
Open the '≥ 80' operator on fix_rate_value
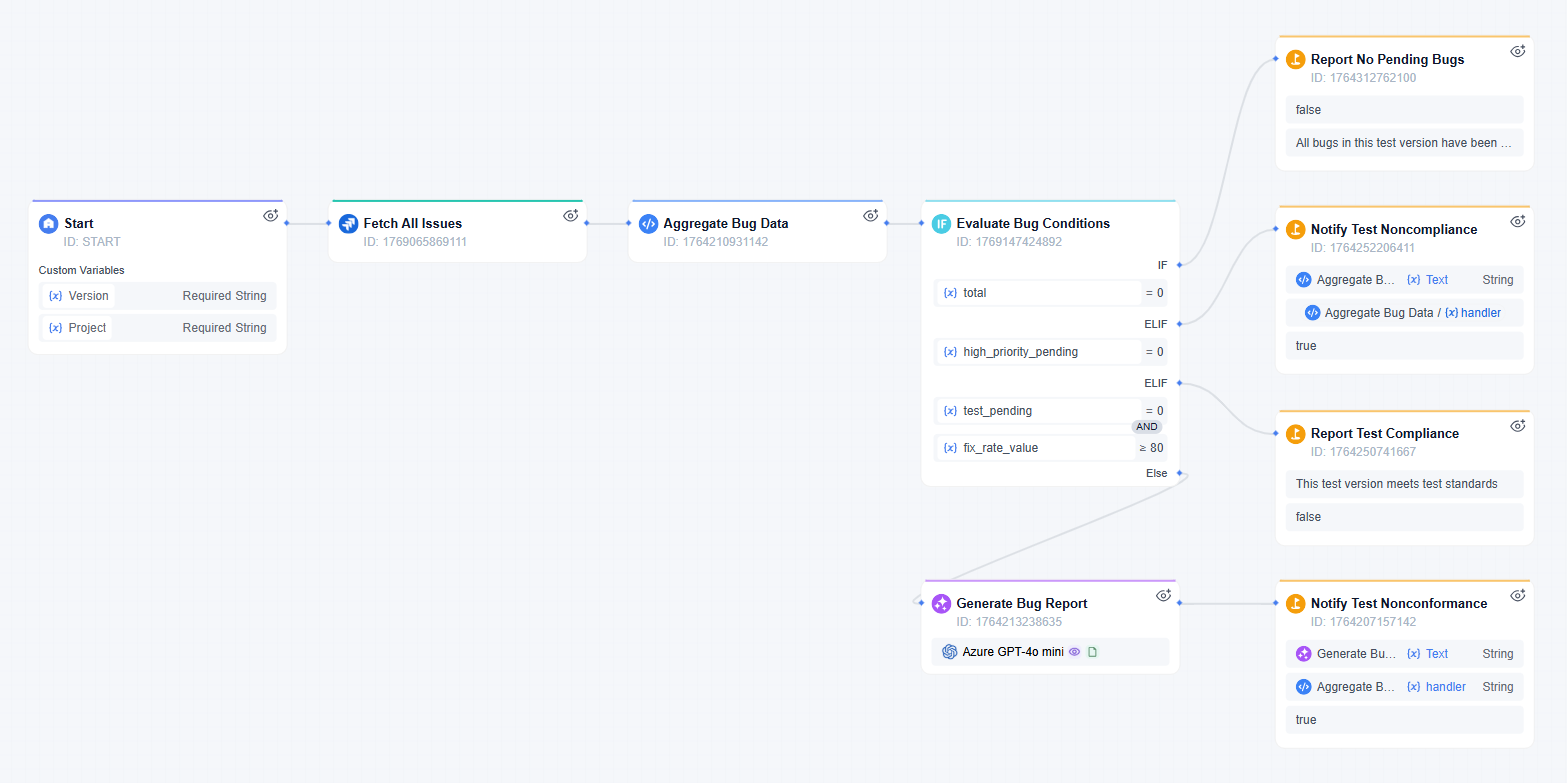(x=1151, y=447)
